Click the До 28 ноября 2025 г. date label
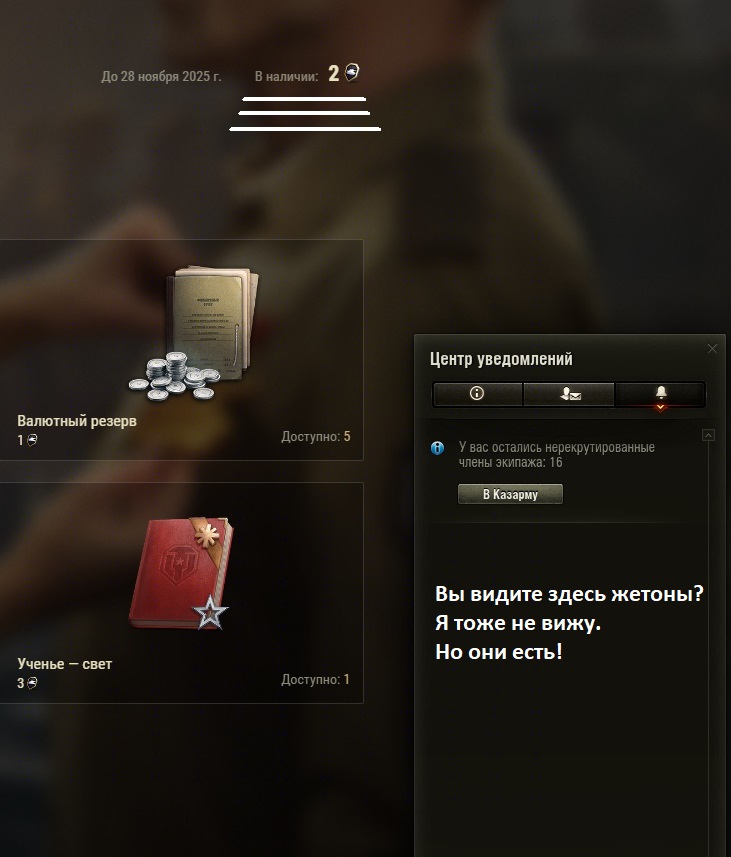731x857 pixels. (x=161, y=77)
